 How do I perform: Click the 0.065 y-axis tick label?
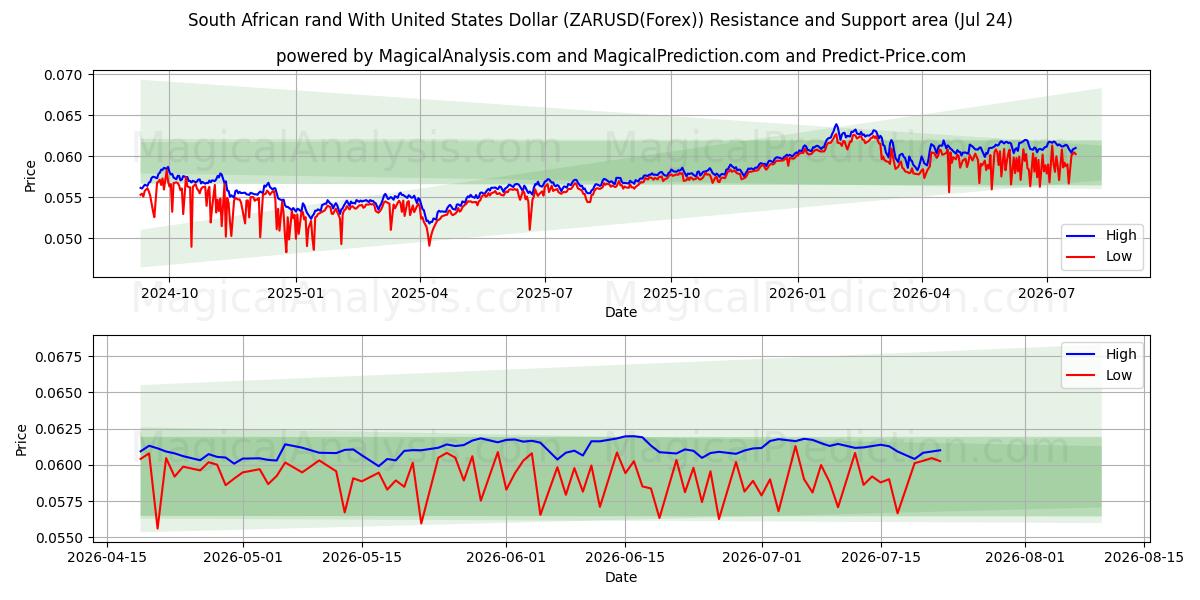point(65,116)
